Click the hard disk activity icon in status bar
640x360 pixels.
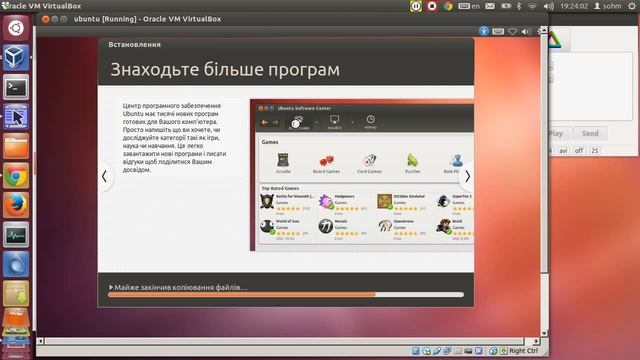coord(416,351)
